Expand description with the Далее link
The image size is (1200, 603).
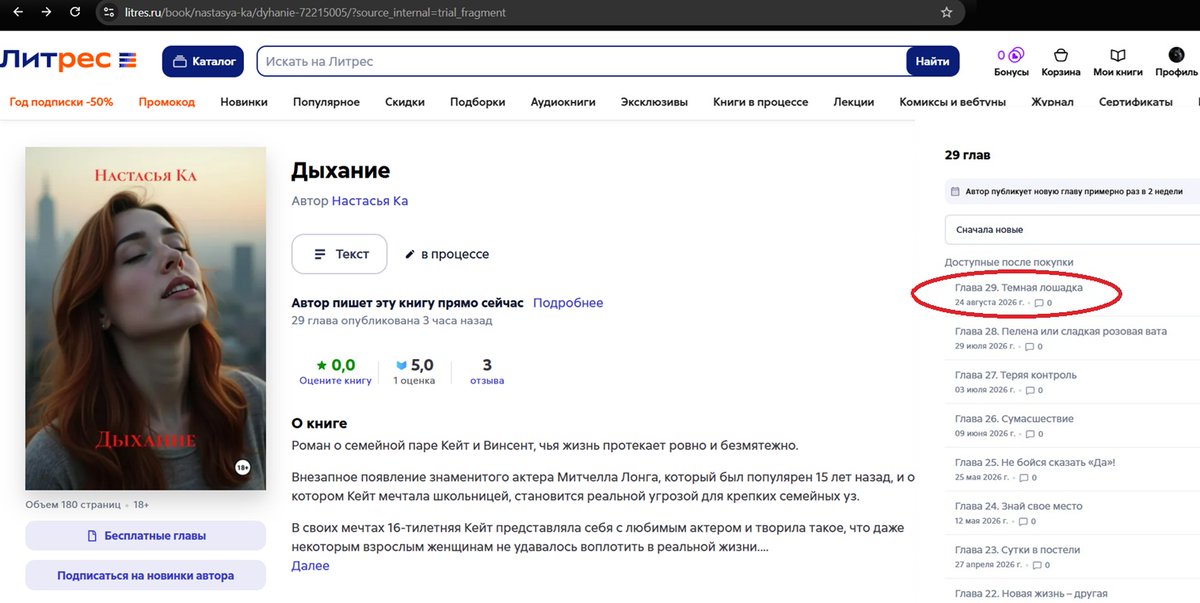pyautogui.click(x=310, y=566)
